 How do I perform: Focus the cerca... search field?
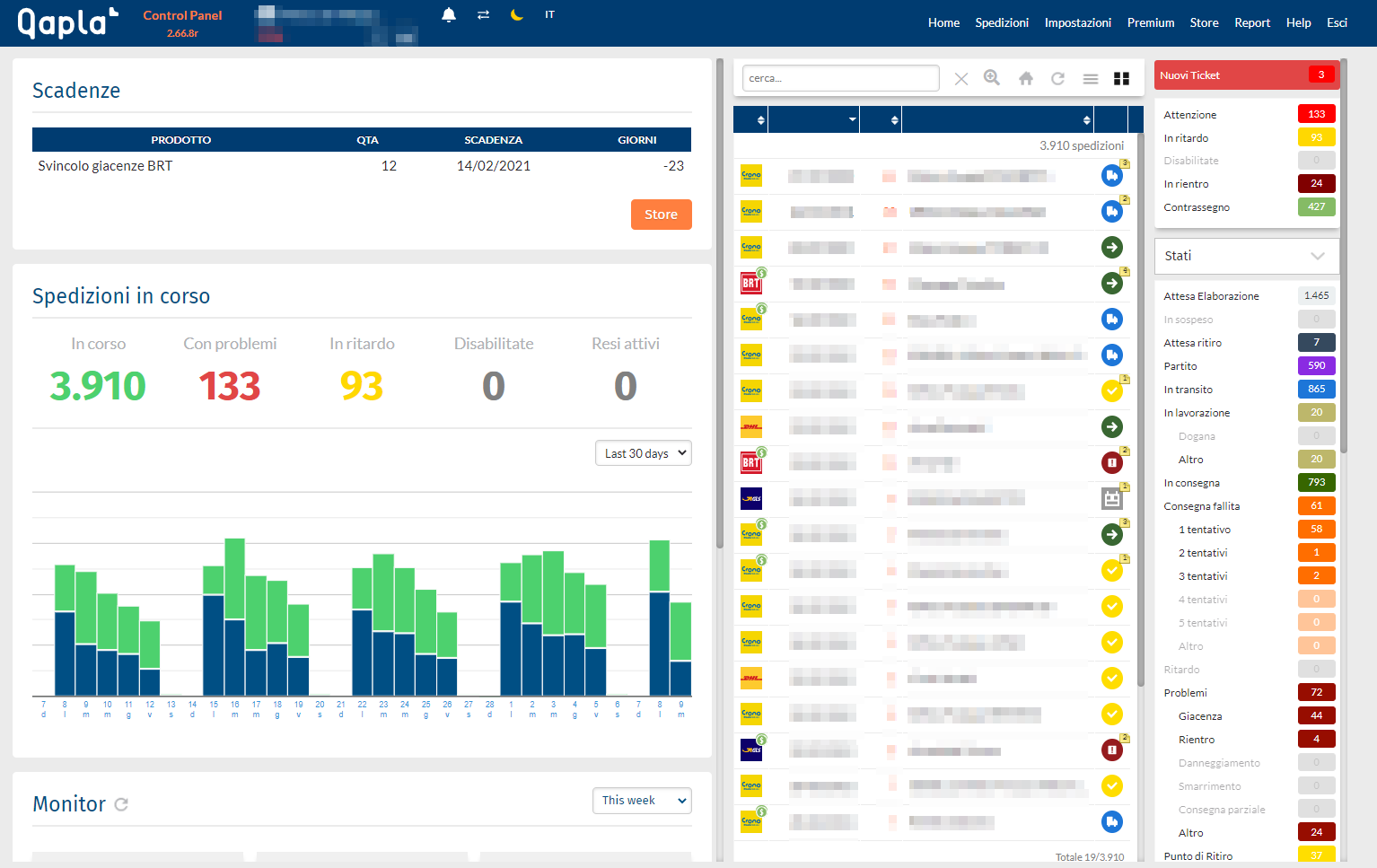click(x=841, y=78)
